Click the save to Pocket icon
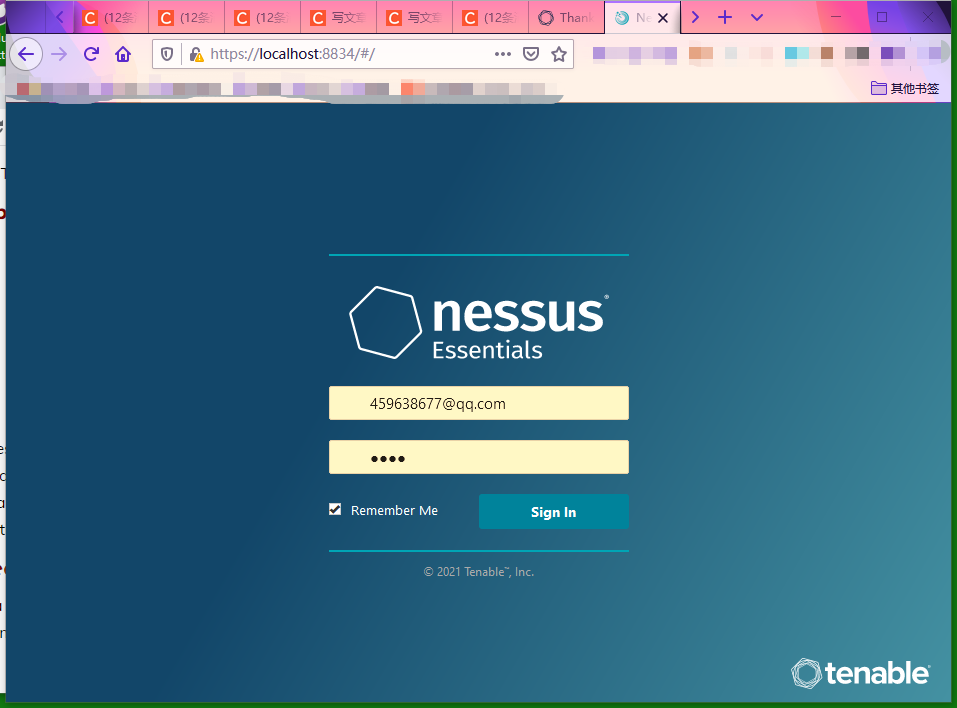 (x=531, y=54)
